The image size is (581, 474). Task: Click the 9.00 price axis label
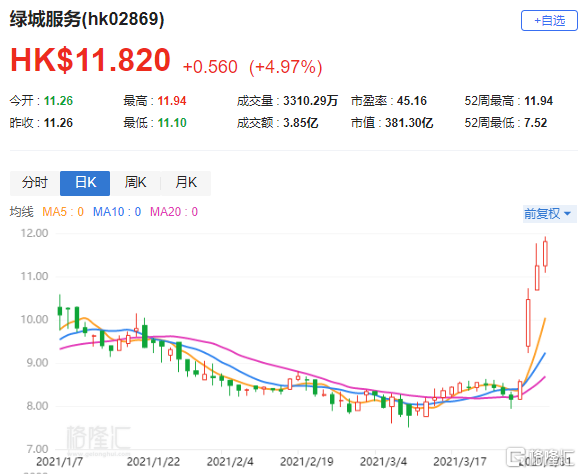point(37,363)
